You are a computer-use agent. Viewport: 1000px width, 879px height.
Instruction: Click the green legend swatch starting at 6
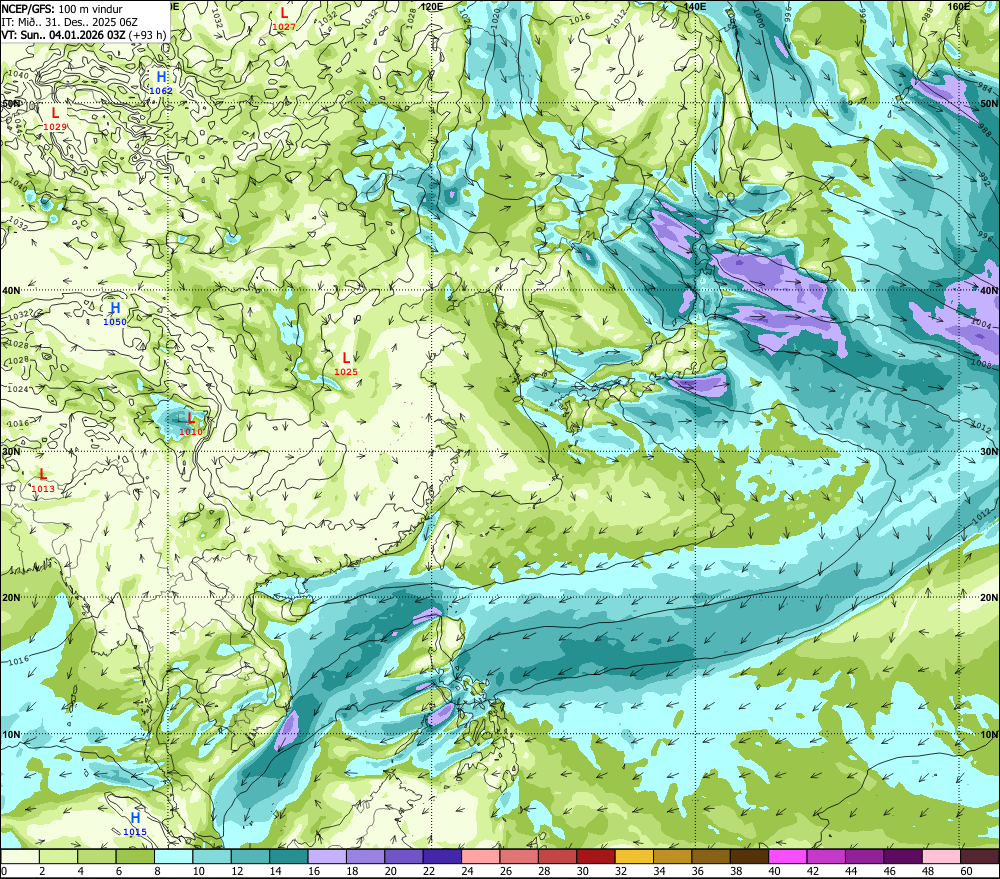pyautogui.click(x=135, y=857)
